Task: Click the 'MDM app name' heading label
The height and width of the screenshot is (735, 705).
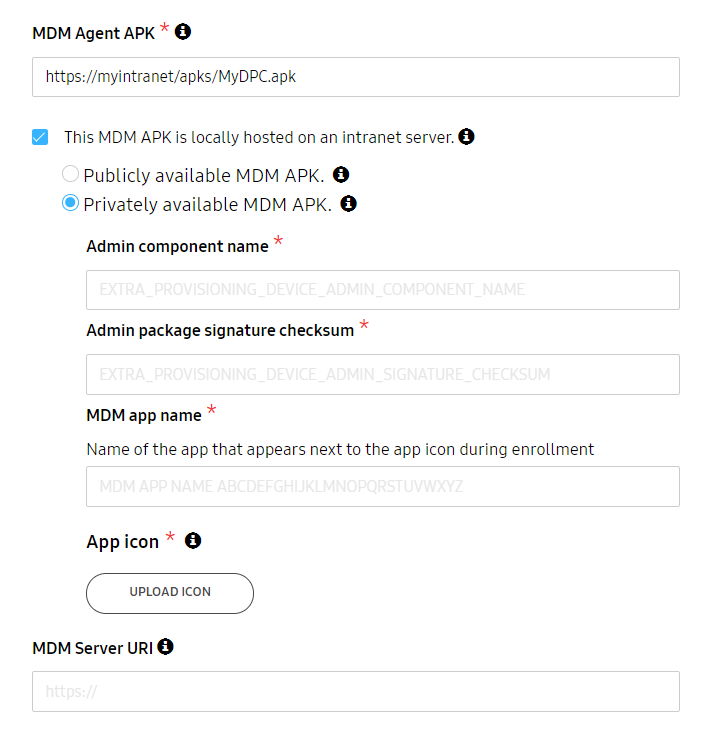Action: [x=144, y=416]
